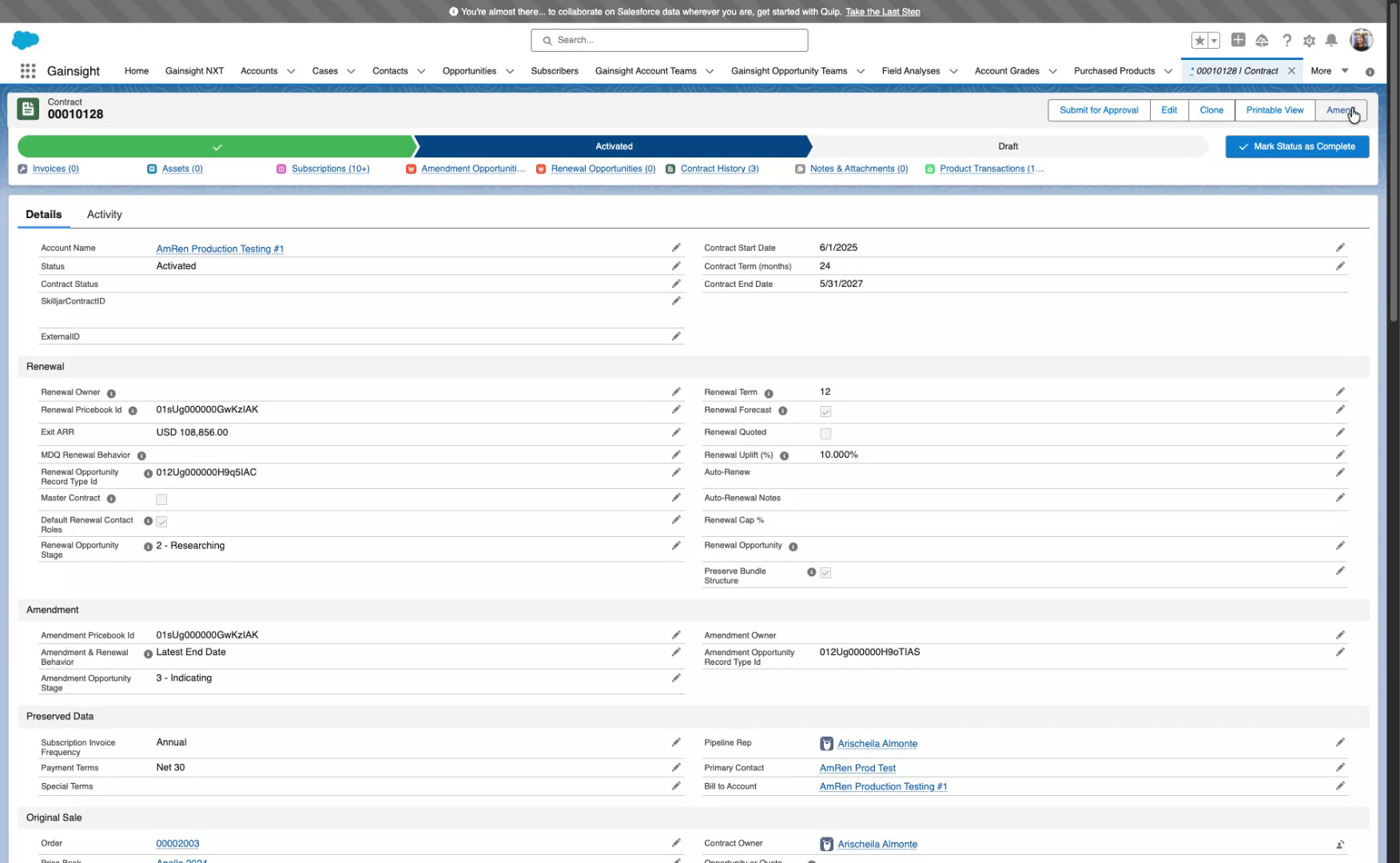Open Salesforce Setup via the gear icon
Screen dimensions: 1400x863
pyautogui.click(x=1309, y=39)
